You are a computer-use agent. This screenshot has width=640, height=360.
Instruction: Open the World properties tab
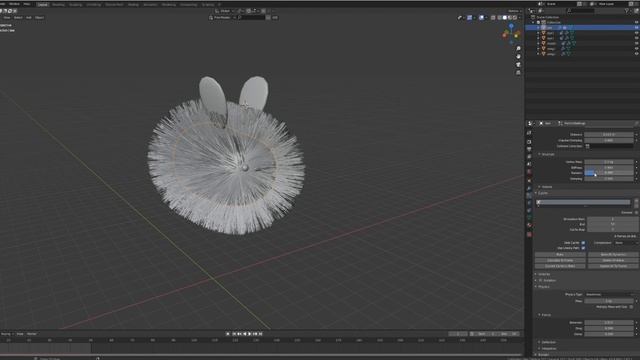click(x=529, y=171)
